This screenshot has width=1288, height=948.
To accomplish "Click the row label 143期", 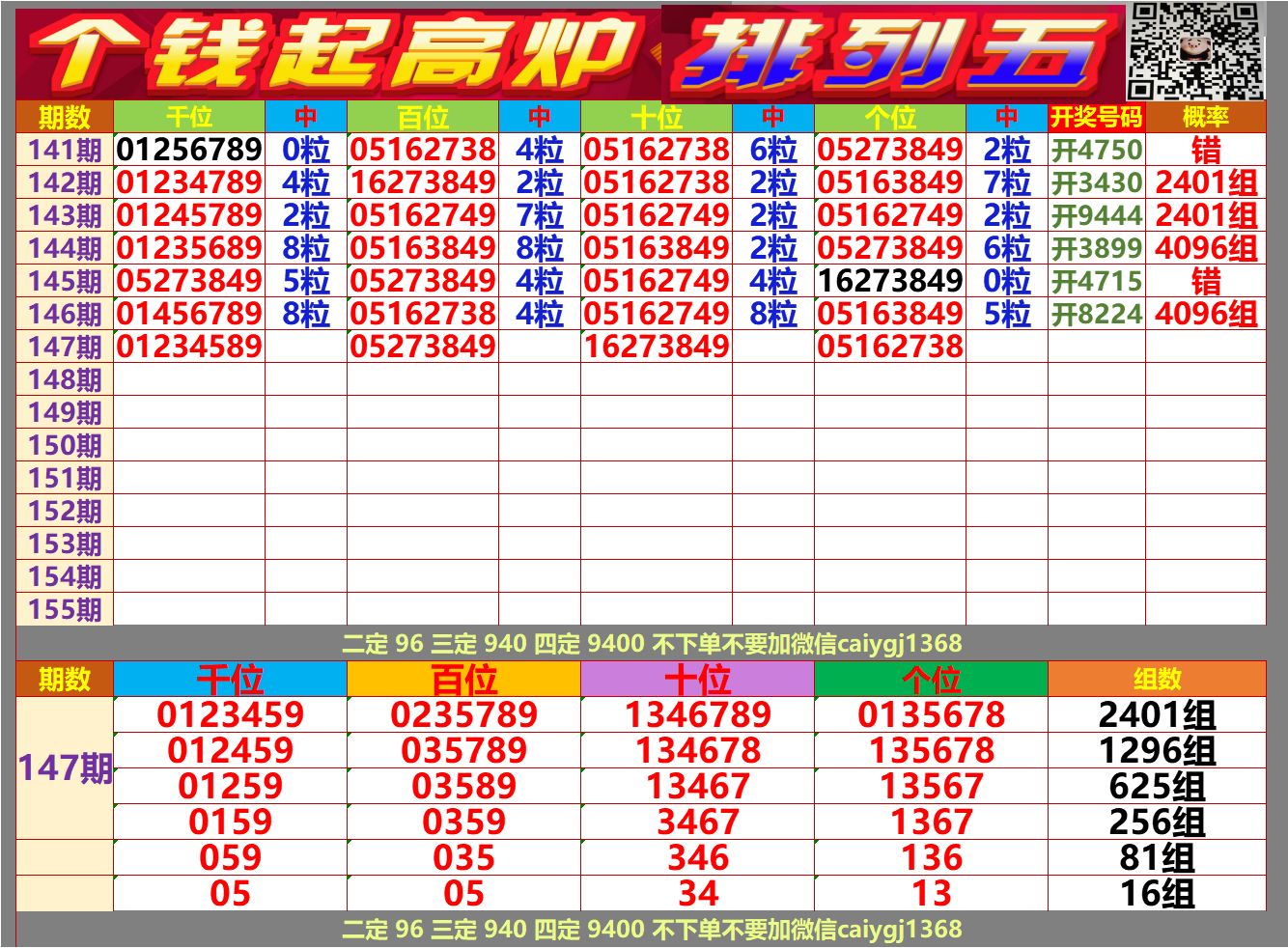I will (x=65, y=215).
